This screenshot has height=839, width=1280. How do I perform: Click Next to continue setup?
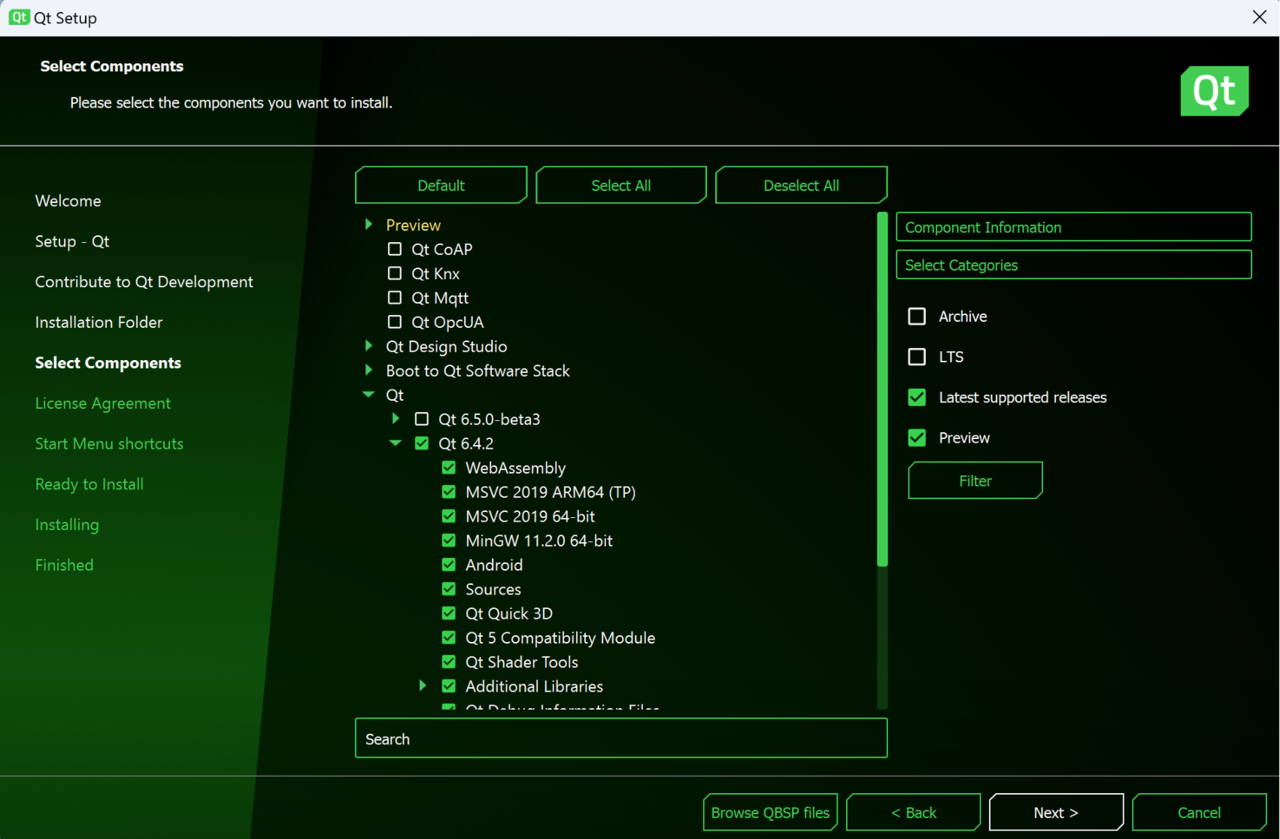1056,812
